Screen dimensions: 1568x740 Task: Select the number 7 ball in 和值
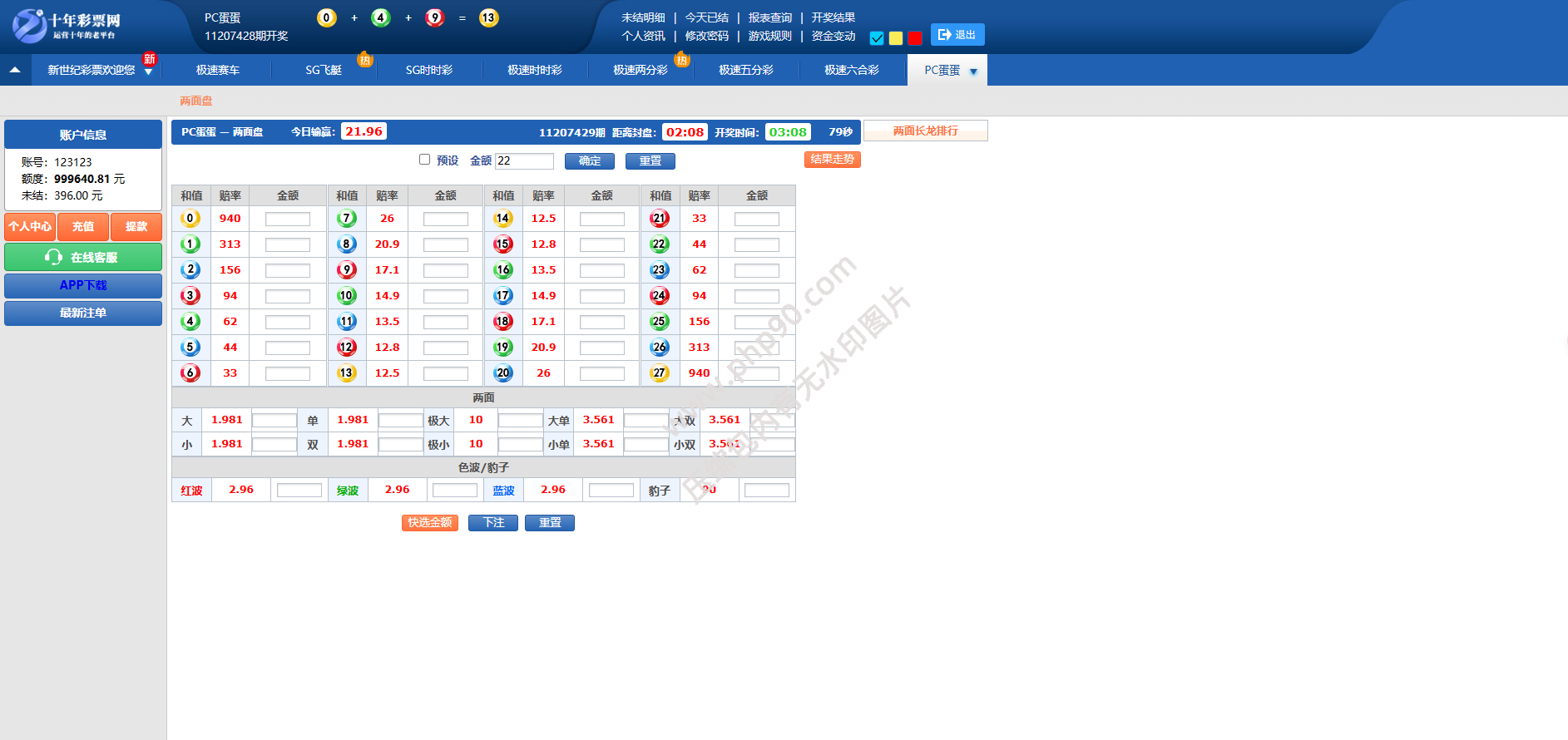tap(347, 219)
